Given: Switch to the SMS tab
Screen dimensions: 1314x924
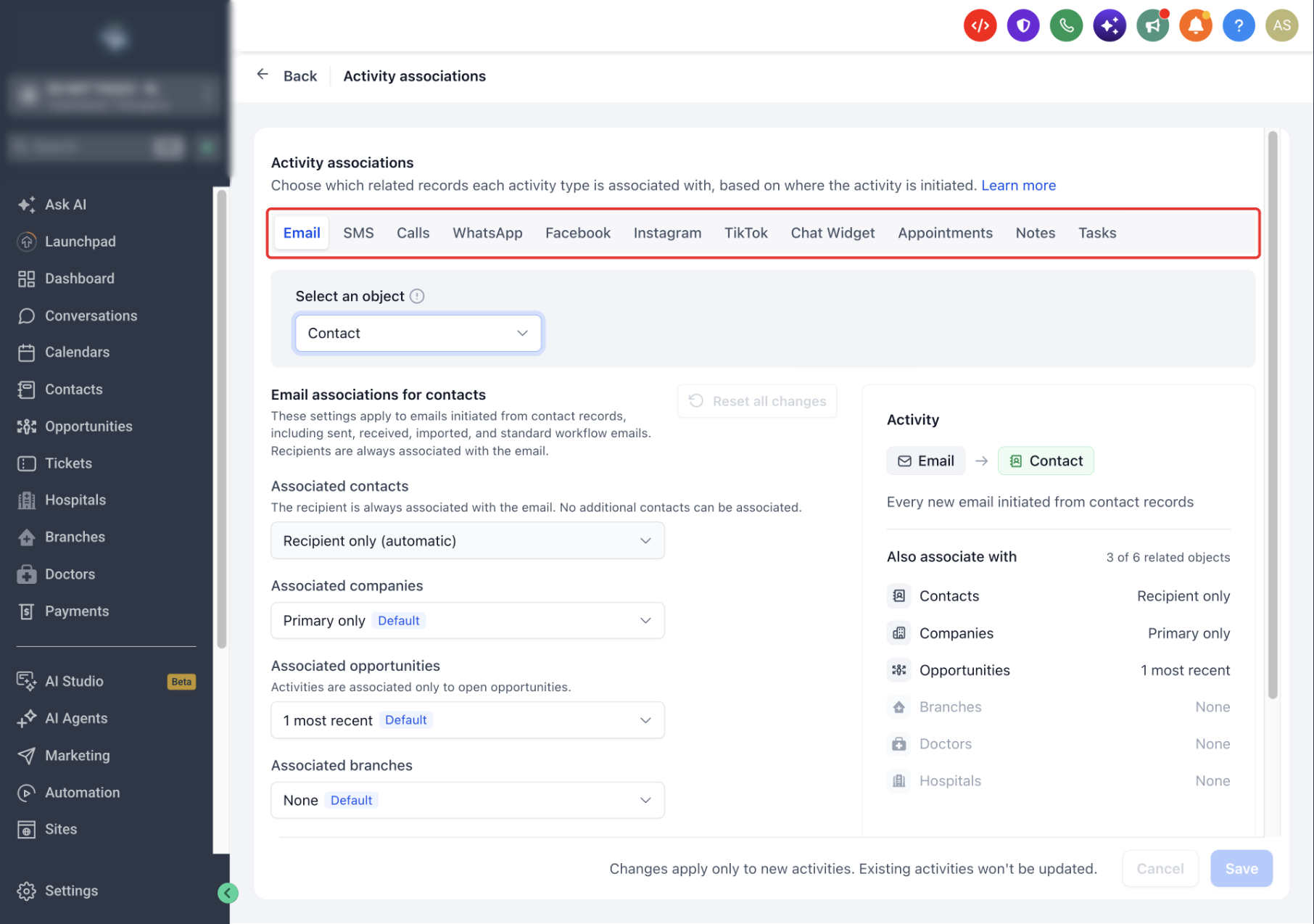Looking at the screenshot, I should click(x=358, y=233).
